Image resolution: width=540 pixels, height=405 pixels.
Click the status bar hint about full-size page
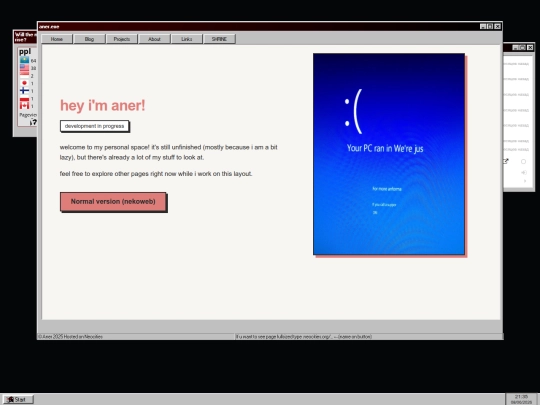304,336
